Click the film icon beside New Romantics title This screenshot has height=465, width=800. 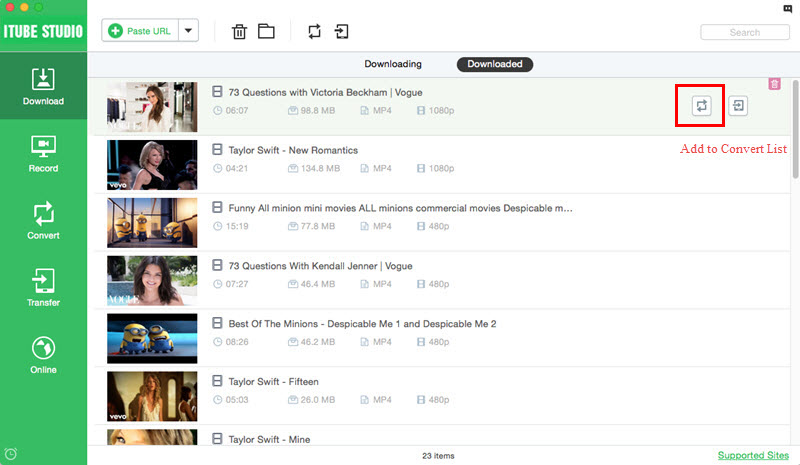click(217, 150)
